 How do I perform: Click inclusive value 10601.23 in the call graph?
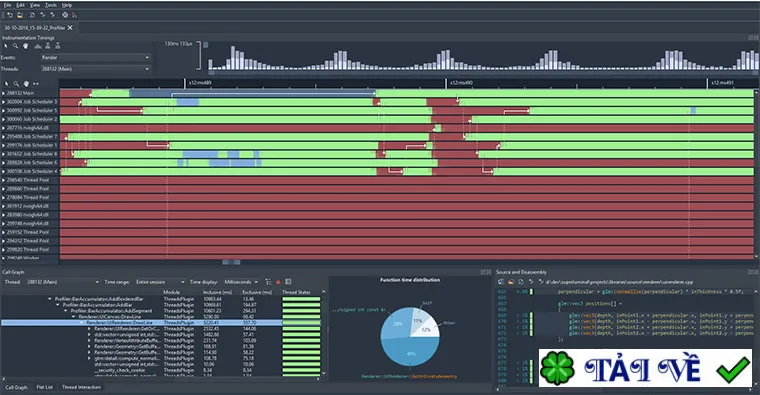[212, 311]
